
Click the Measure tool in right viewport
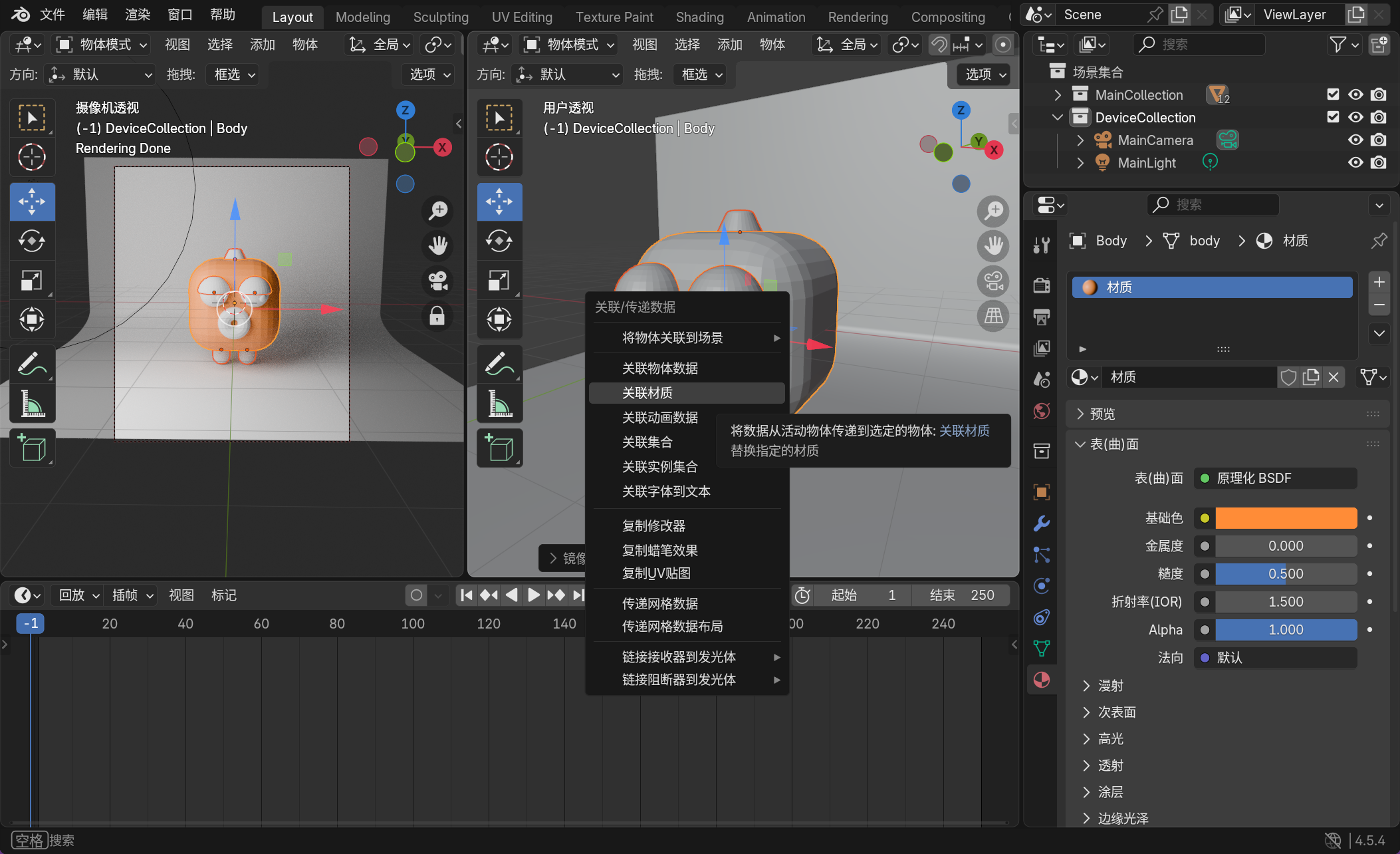[x=499, y=404]
